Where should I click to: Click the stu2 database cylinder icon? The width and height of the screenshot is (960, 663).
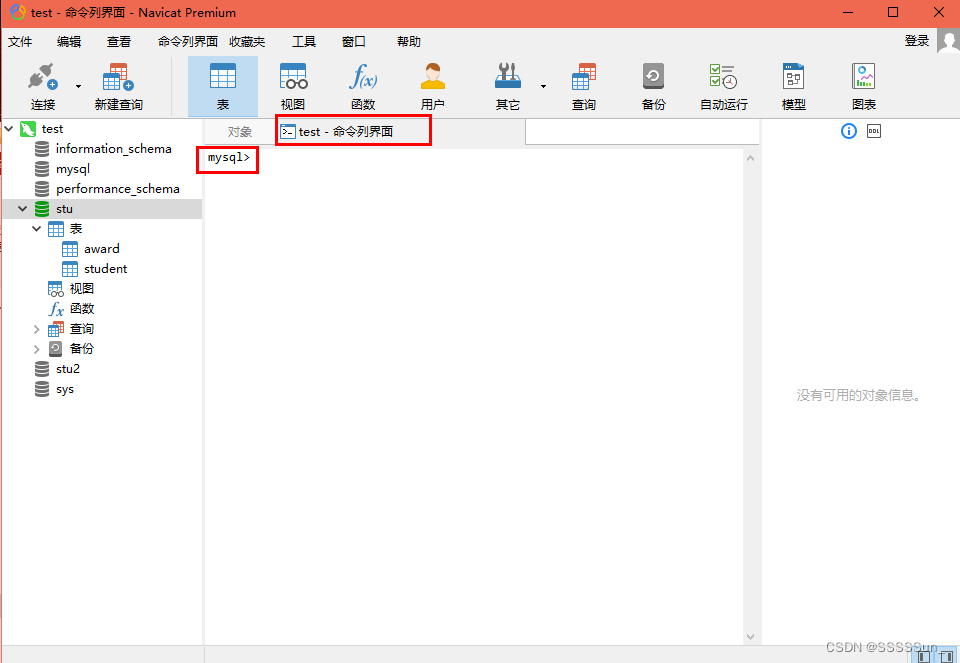(42, 369)
